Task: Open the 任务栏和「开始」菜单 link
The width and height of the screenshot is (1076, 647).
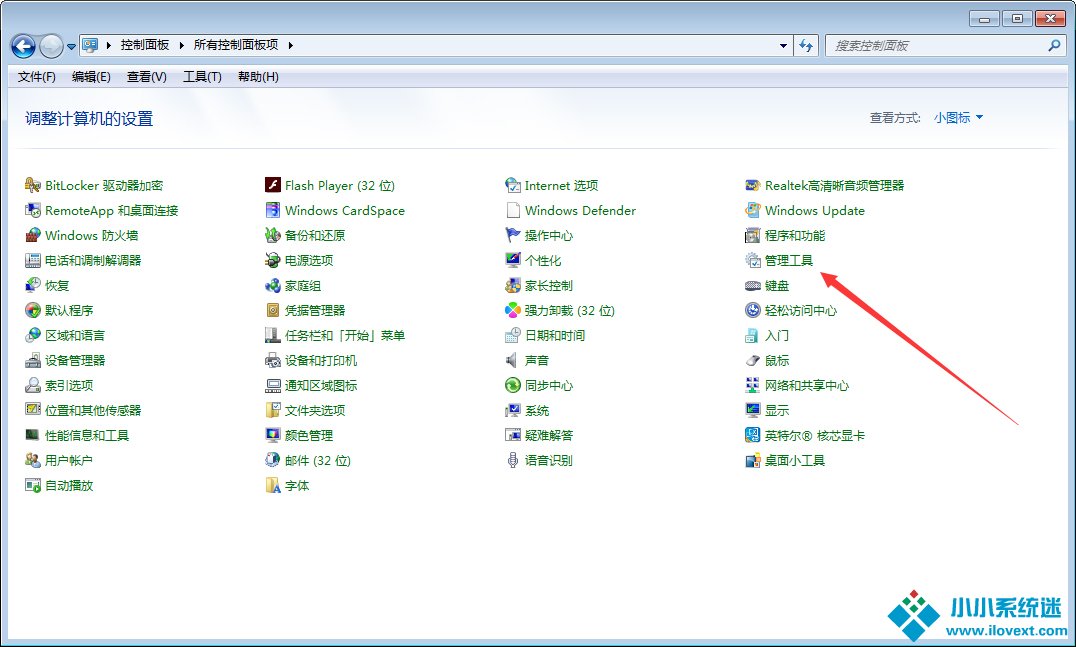Action: click(x=345, y=335)
